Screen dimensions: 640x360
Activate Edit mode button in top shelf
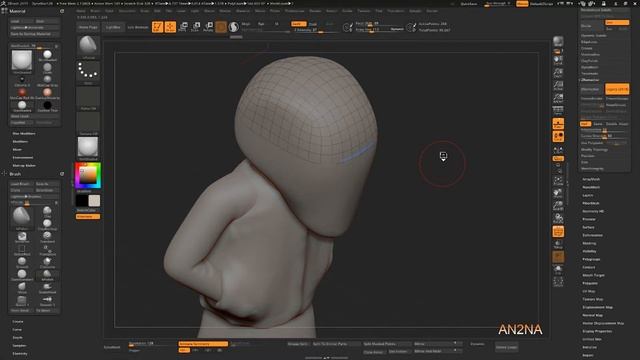(158, 27)
